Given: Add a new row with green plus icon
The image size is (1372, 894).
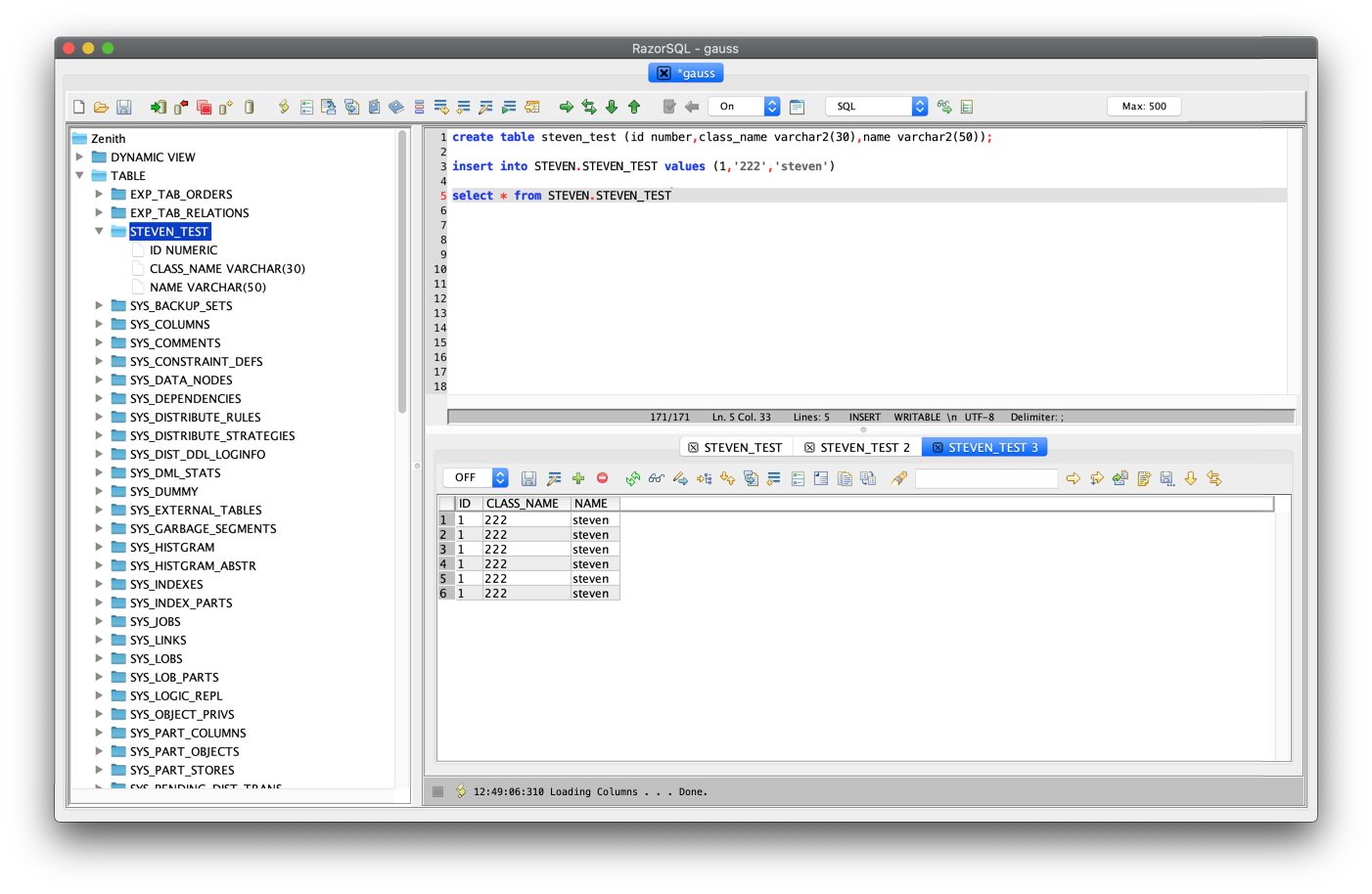Looking at the screenshot, I should click(x=578, y=478).
